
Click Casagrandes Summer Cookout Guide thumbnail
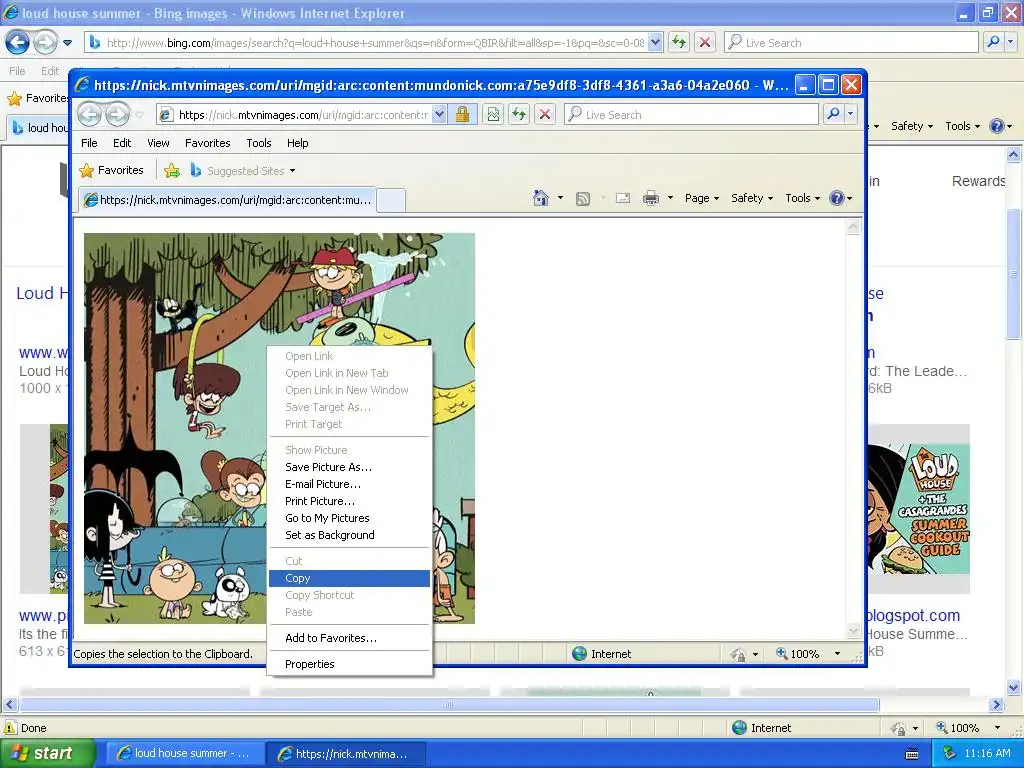(x=918, y=509)
